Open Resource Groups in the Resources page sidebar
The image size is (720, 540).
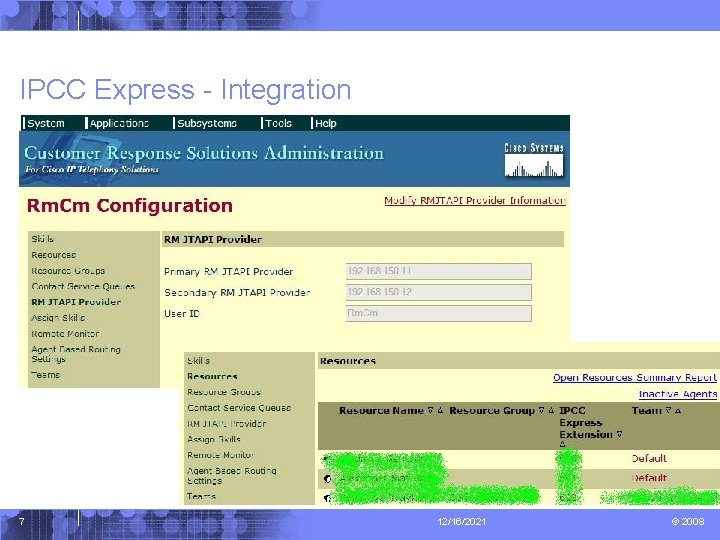224,392
